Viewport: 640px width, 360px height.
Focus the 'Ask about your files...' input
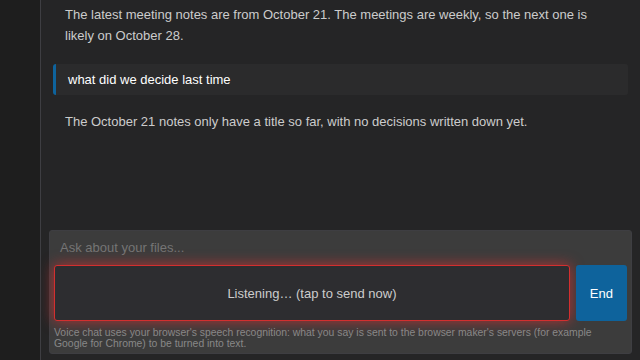tap(340, 248)
